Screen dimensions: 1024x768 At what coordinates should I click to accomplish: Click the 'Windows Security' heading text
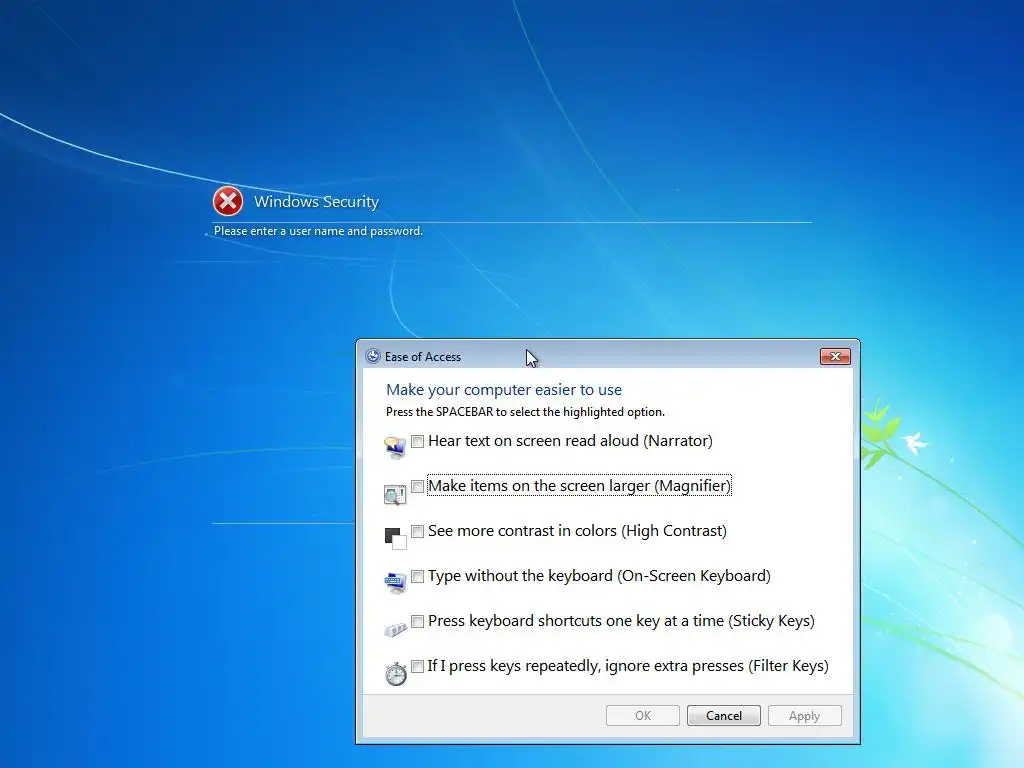pos(316,202)
